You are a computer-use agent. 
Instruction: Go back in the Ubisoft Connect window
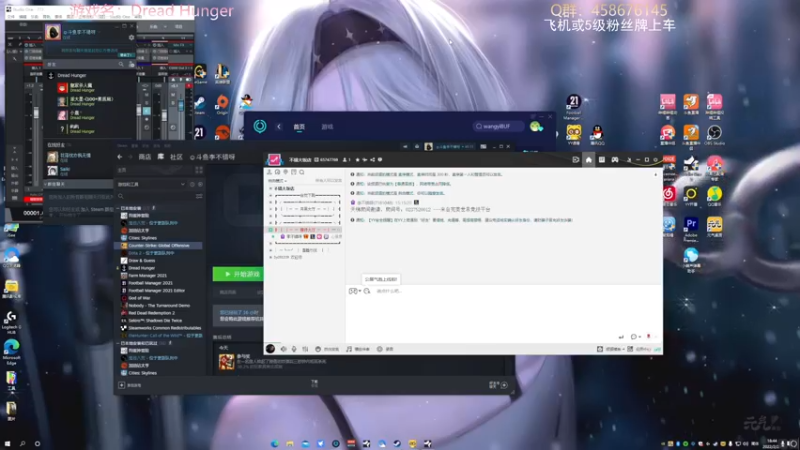279,127
